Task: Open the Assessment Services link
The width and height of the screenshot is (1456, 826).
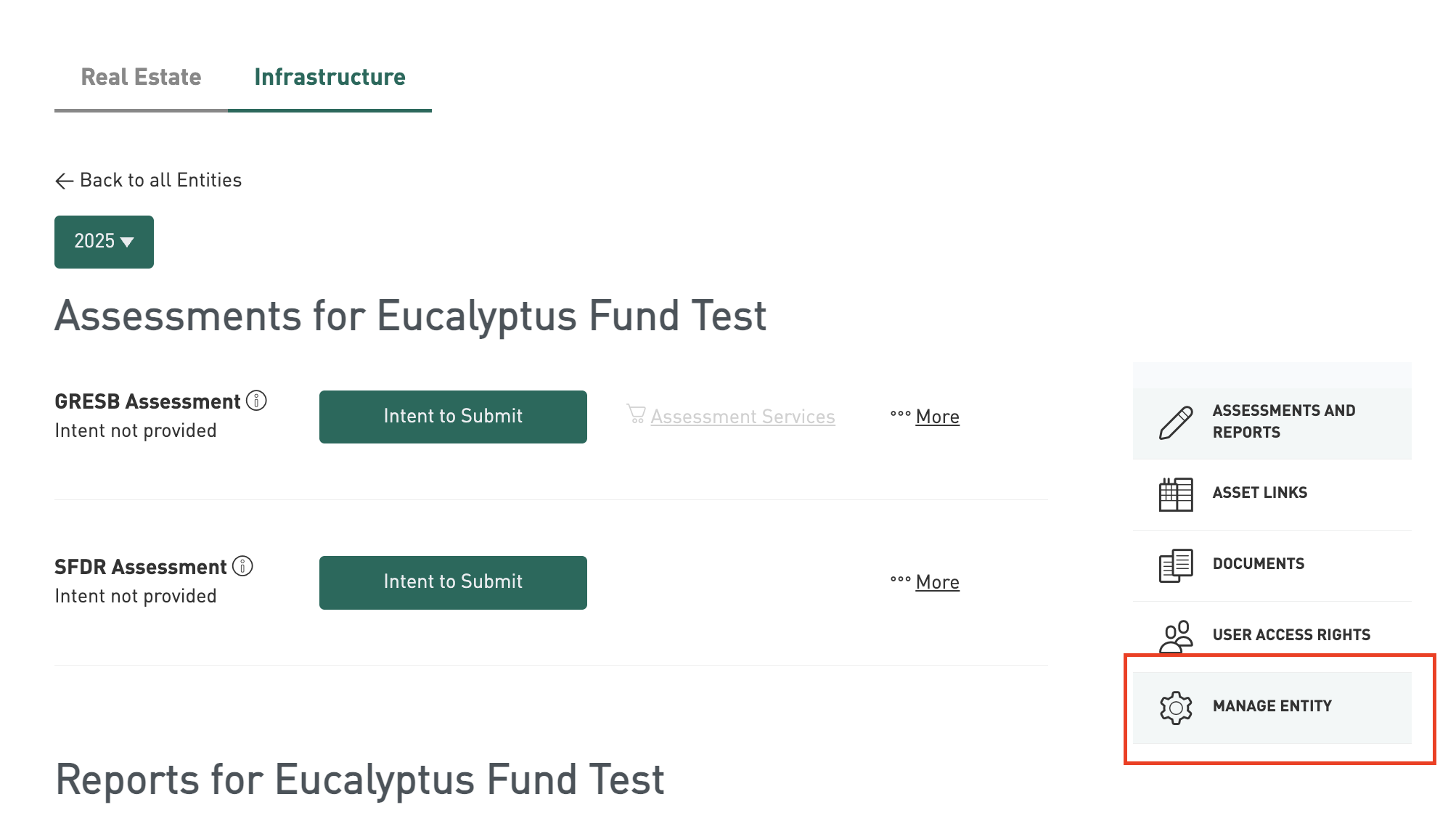Action: (x=743, y=417)
